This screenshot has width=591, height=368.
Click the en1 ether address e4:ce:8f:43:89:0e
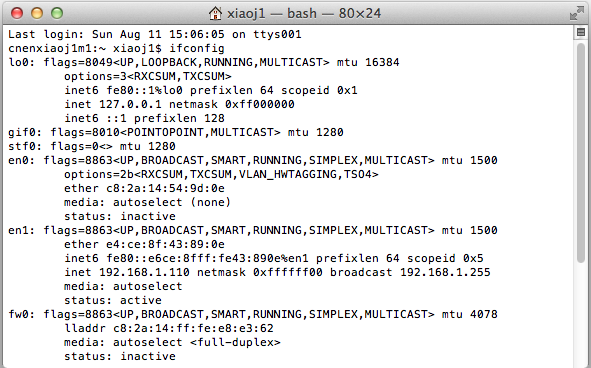(x=165, y=244)
